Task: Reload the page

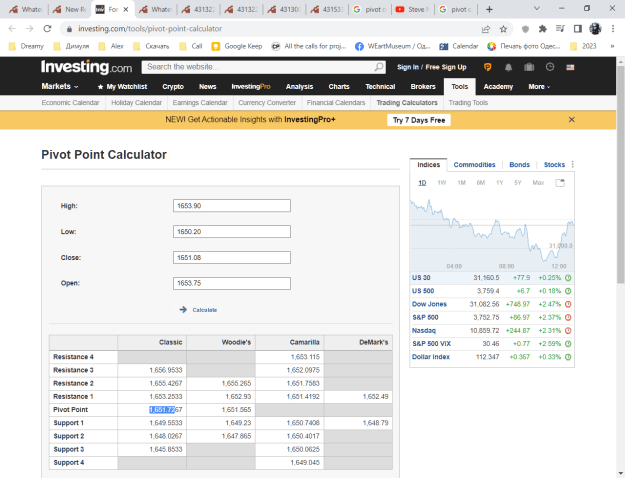Action: click(47, 29)
